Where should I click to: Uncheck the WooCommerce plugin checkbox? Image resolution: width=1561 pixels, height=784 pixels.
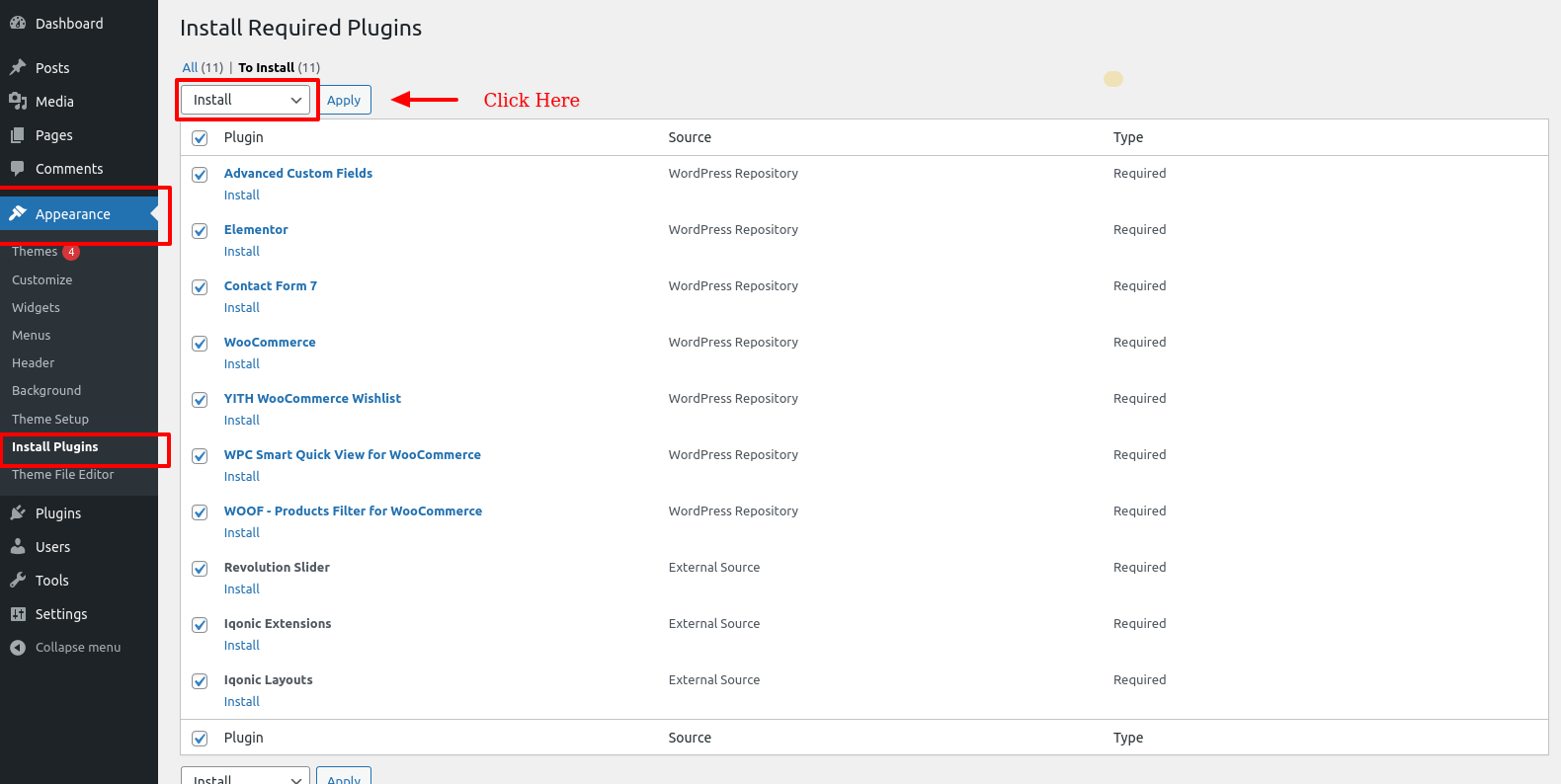(200, 344)
